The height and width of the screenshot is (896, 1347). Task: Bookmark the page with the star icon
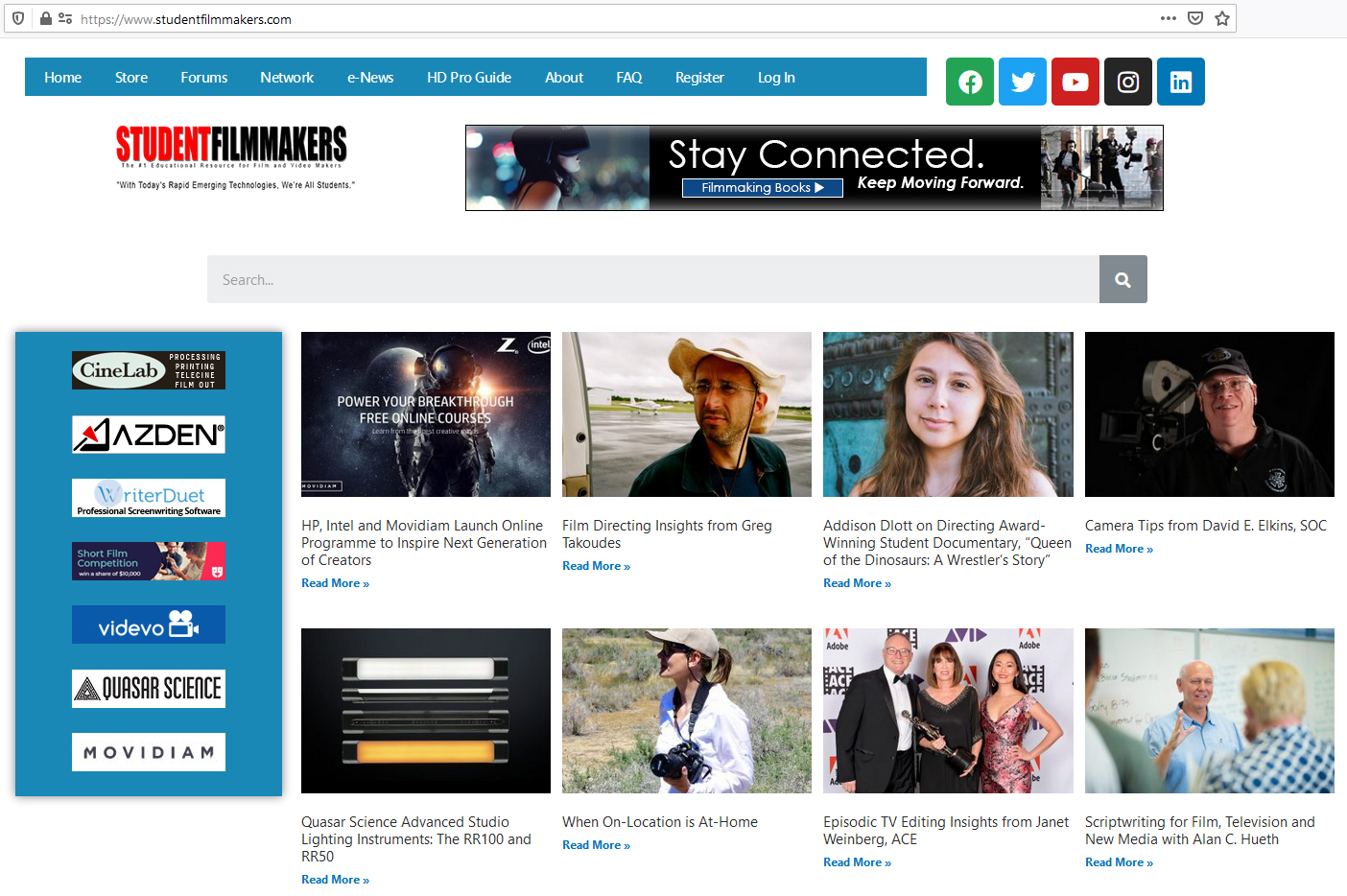(1221, 18)
